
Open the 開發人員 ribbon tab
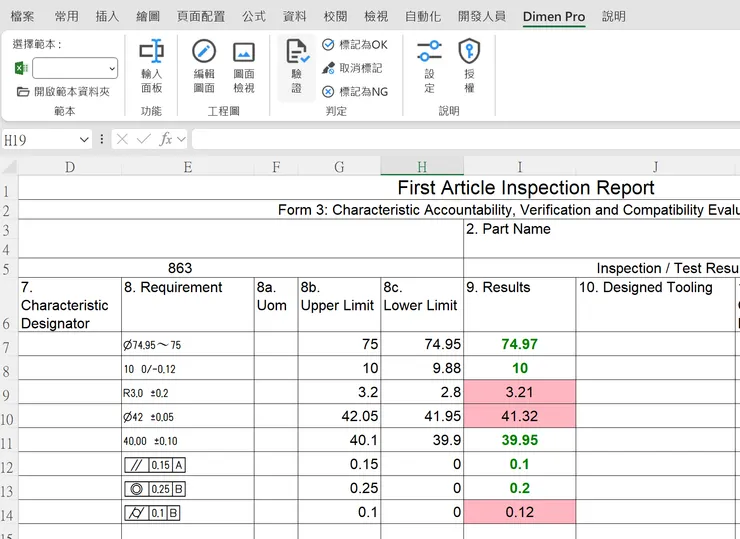point(481,17)
